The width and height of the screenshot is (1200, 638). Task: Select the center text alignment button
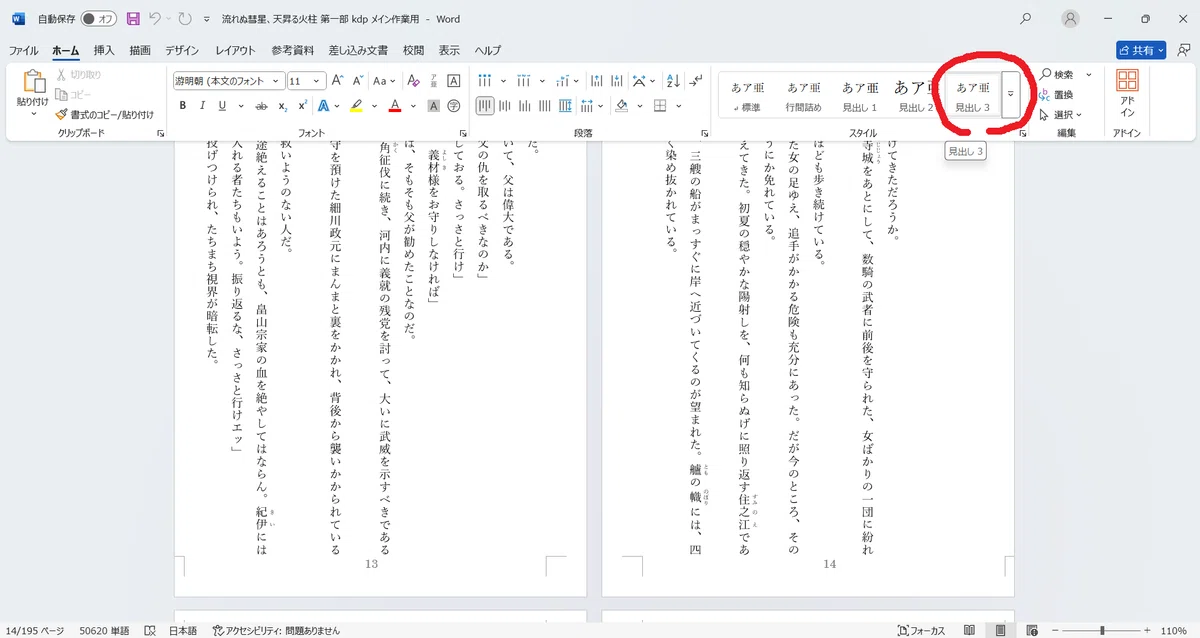click(x=504, y=105)
